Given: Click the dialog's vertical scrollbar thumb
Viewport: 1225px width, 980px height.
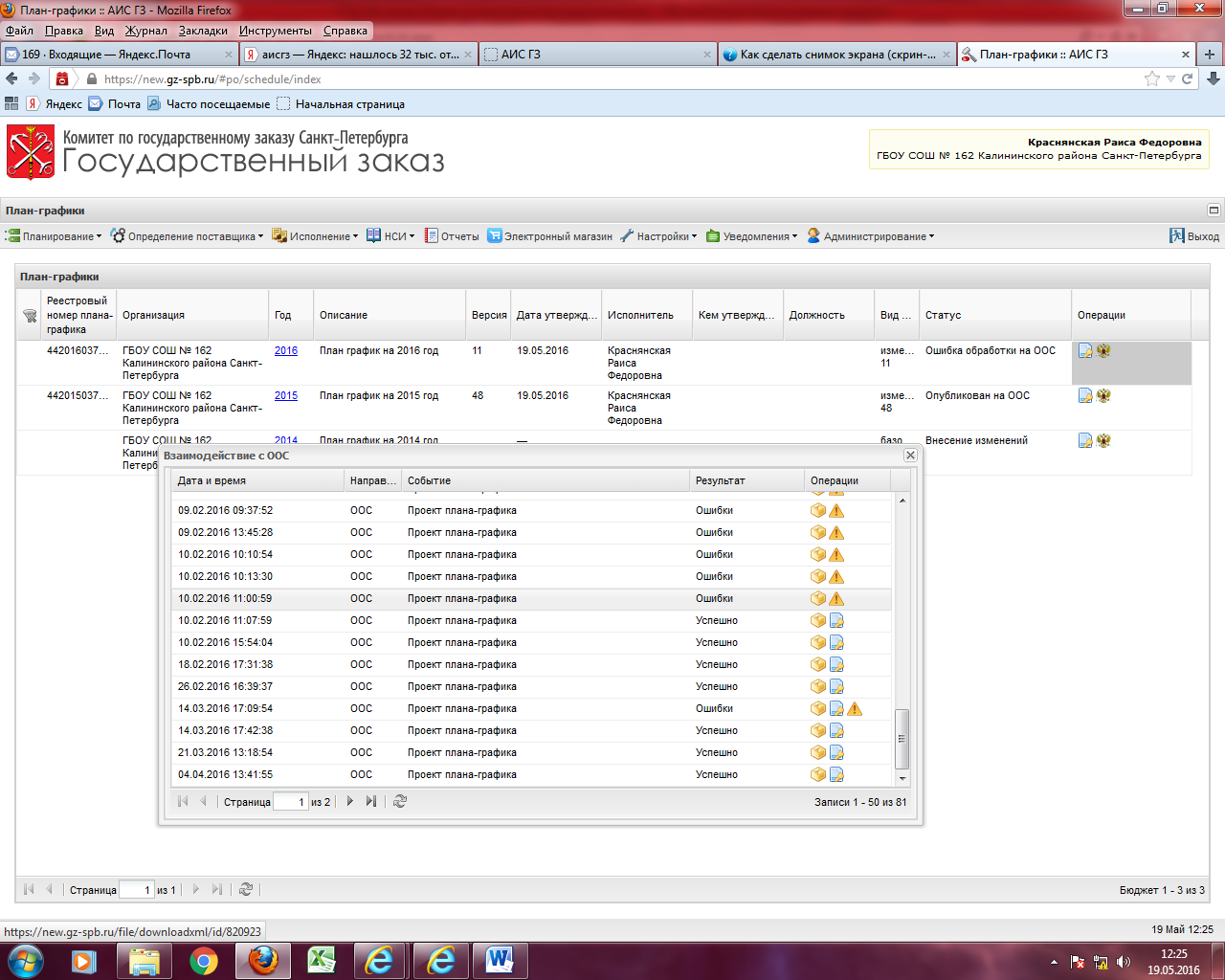Looking at the screenshot, I should click(902, 738).
